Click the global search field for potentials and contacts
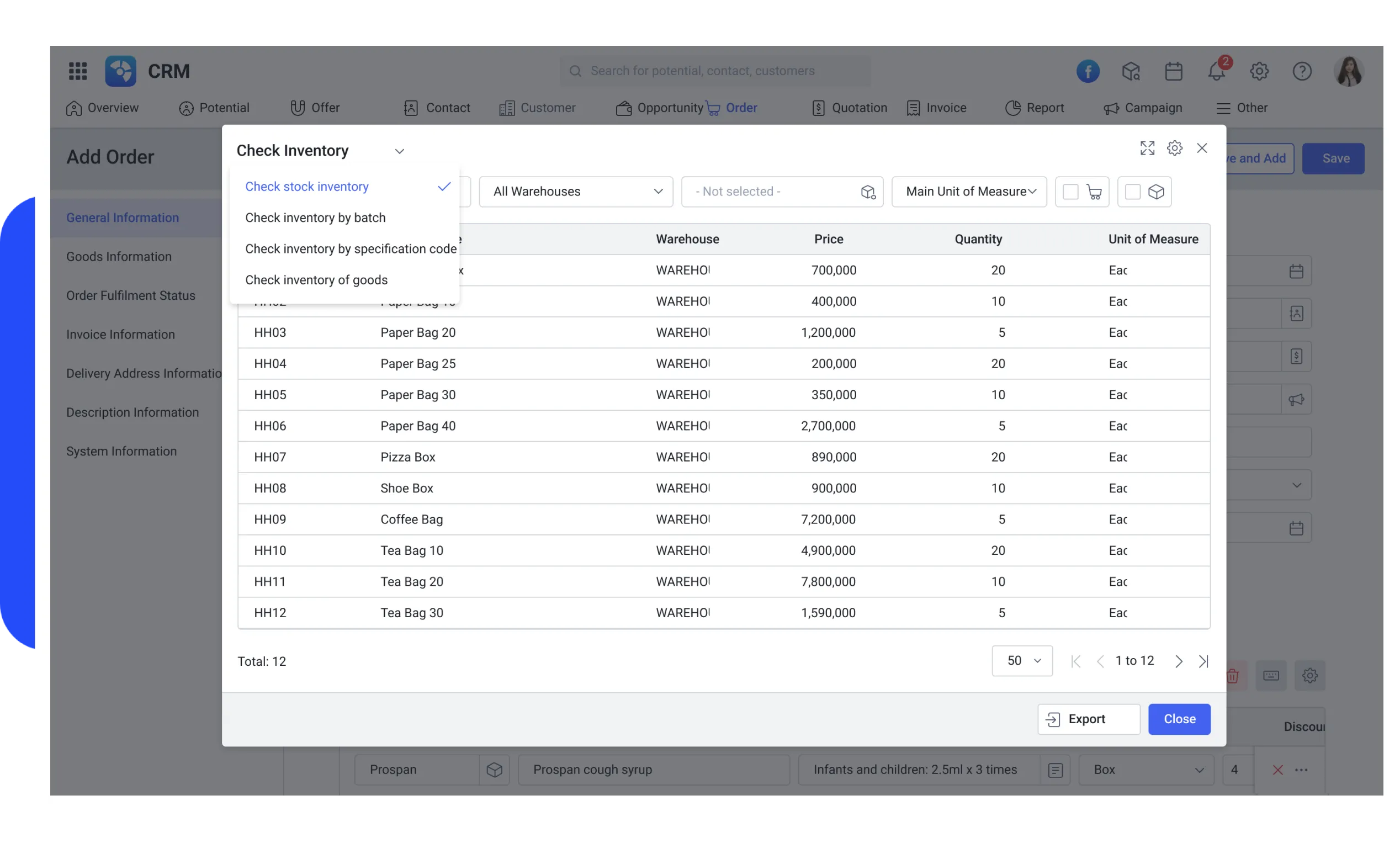This screenshot has width=1400, height=843. point(715,71)
